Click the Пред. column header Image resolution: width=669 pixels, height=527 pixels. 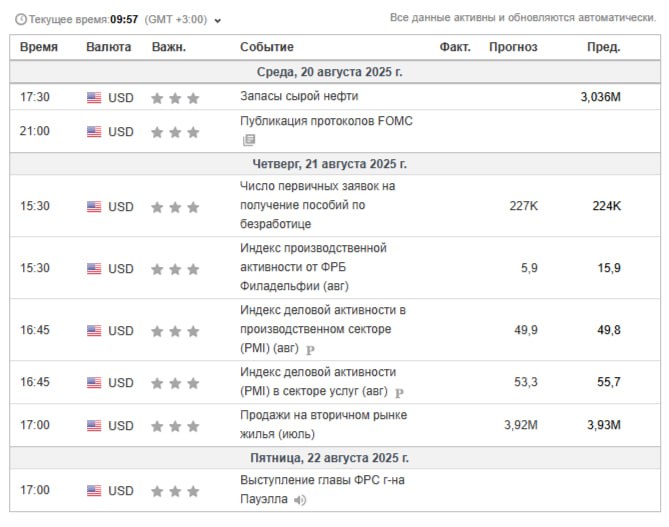coord(604,47)
